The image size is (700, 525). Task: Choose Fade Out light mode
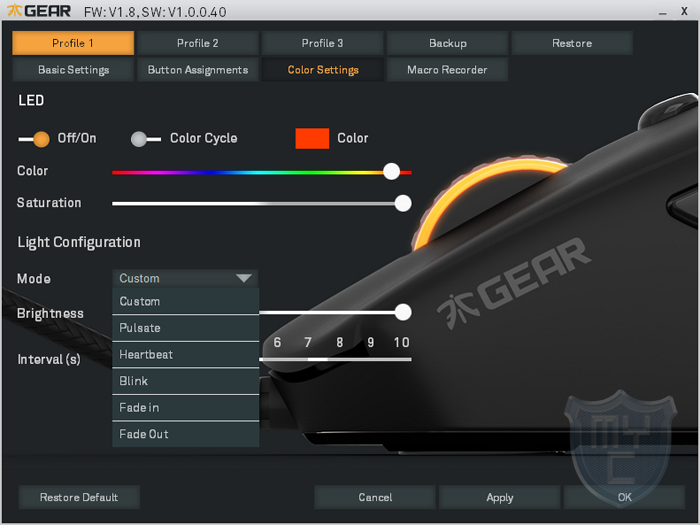186,434
